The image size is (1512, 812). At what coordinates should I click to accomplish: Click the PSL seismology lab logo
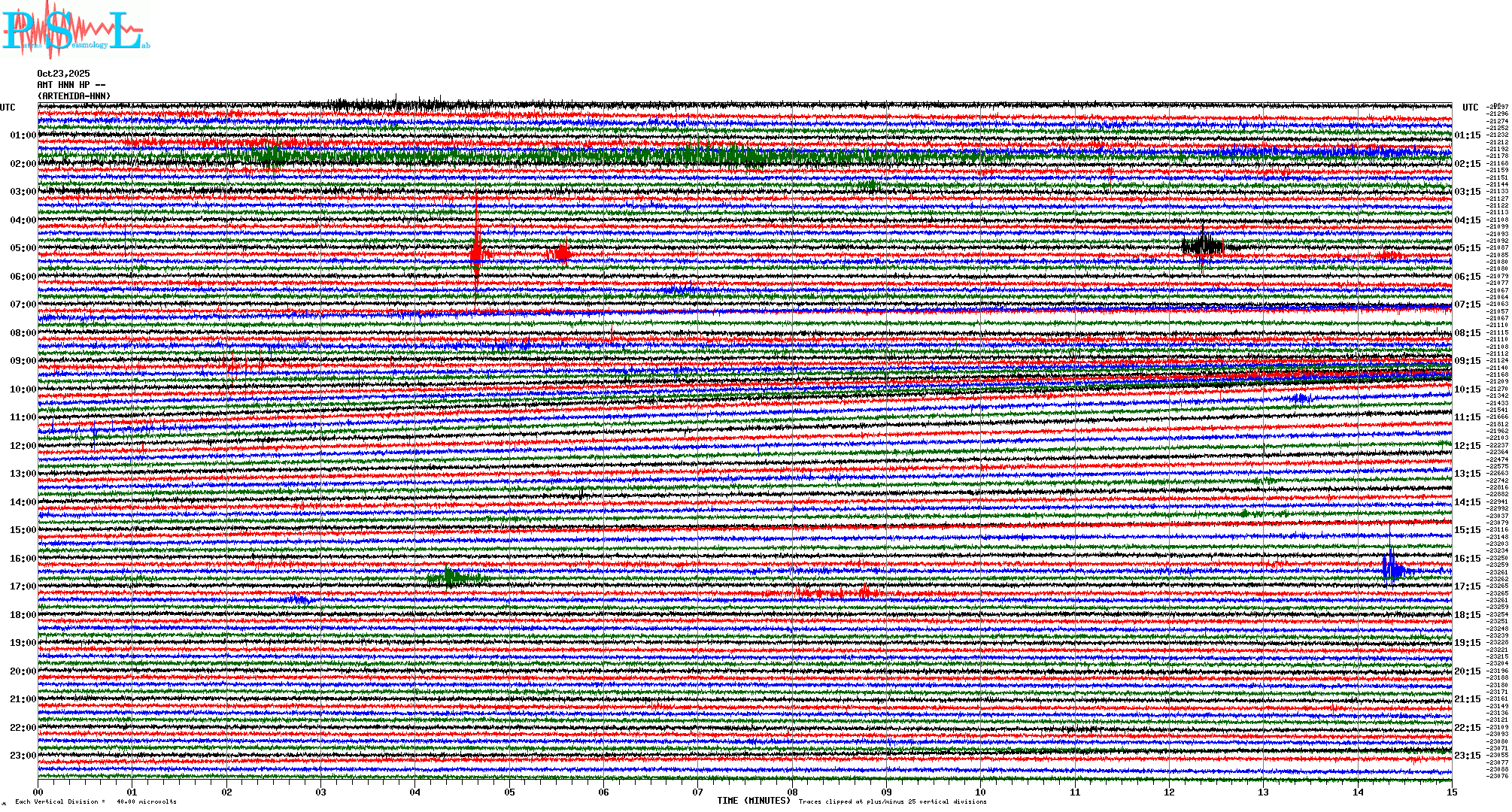(x=75, y=30)
